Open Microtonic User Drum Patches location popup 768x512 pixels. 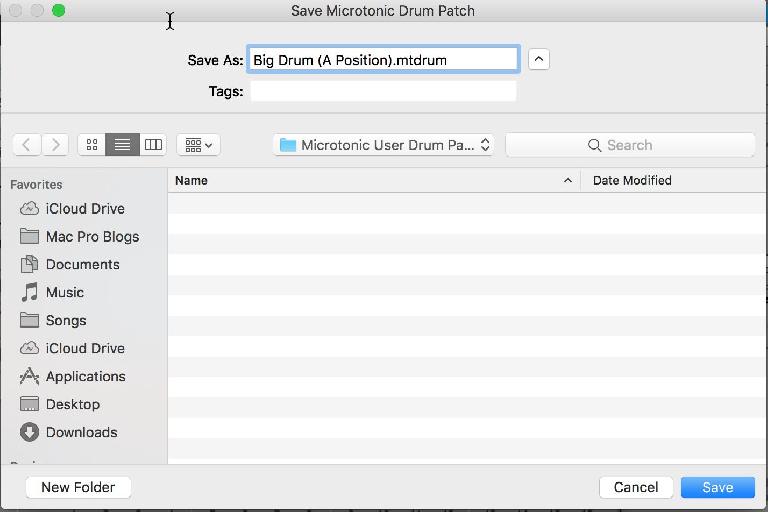pos(383,145)
